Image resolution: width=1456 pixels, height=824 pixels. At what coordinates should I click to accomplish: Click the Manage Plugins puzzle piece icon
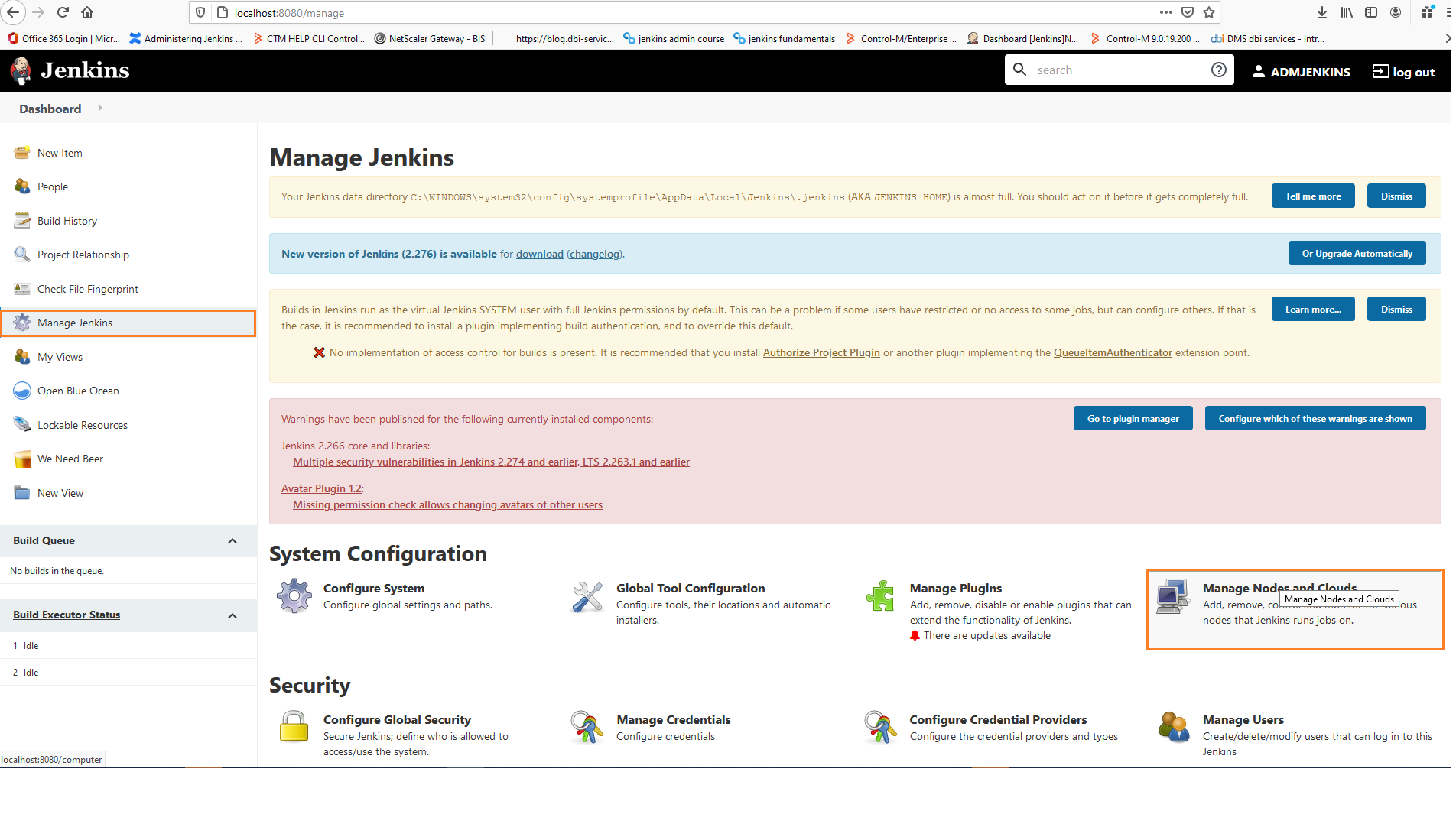880,596
